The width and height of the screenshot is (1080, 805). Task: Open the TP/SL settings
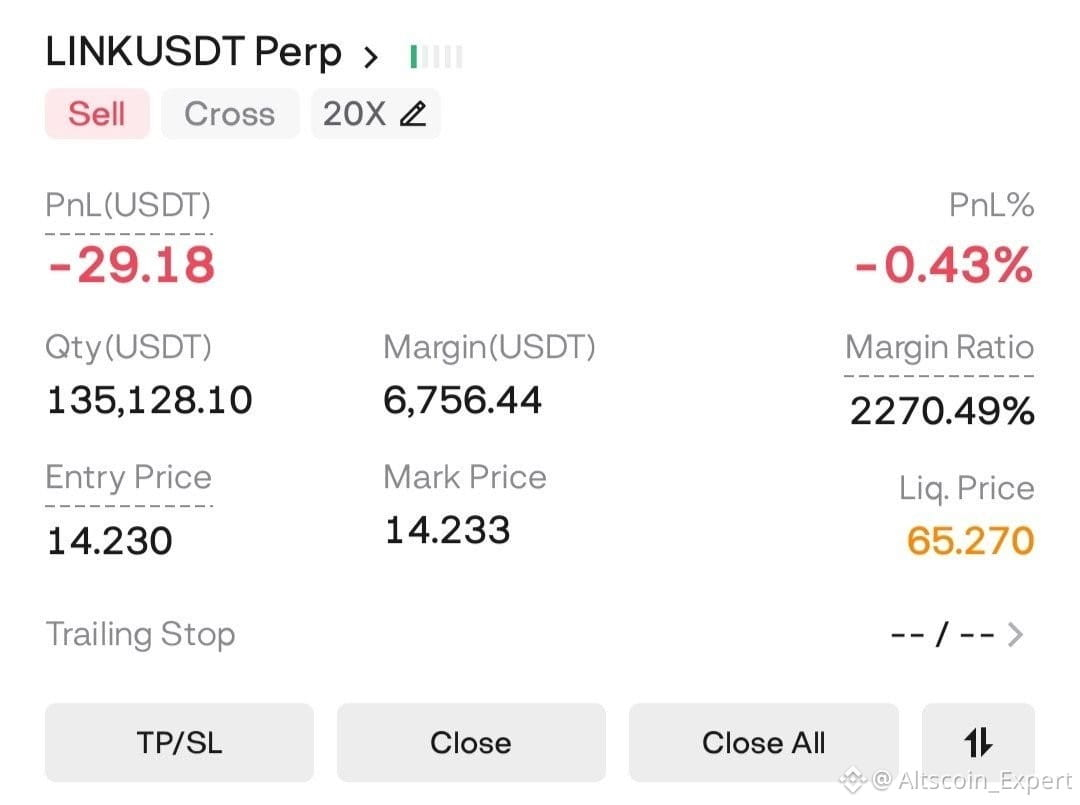[x=179, y=742]
